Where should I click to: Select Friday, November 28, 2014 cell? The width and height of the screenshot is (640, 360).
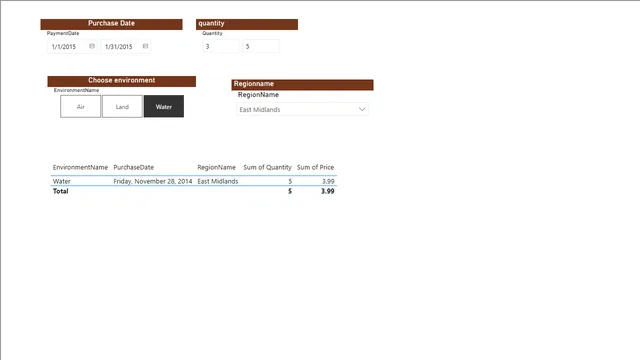click(x=153, y=181)
